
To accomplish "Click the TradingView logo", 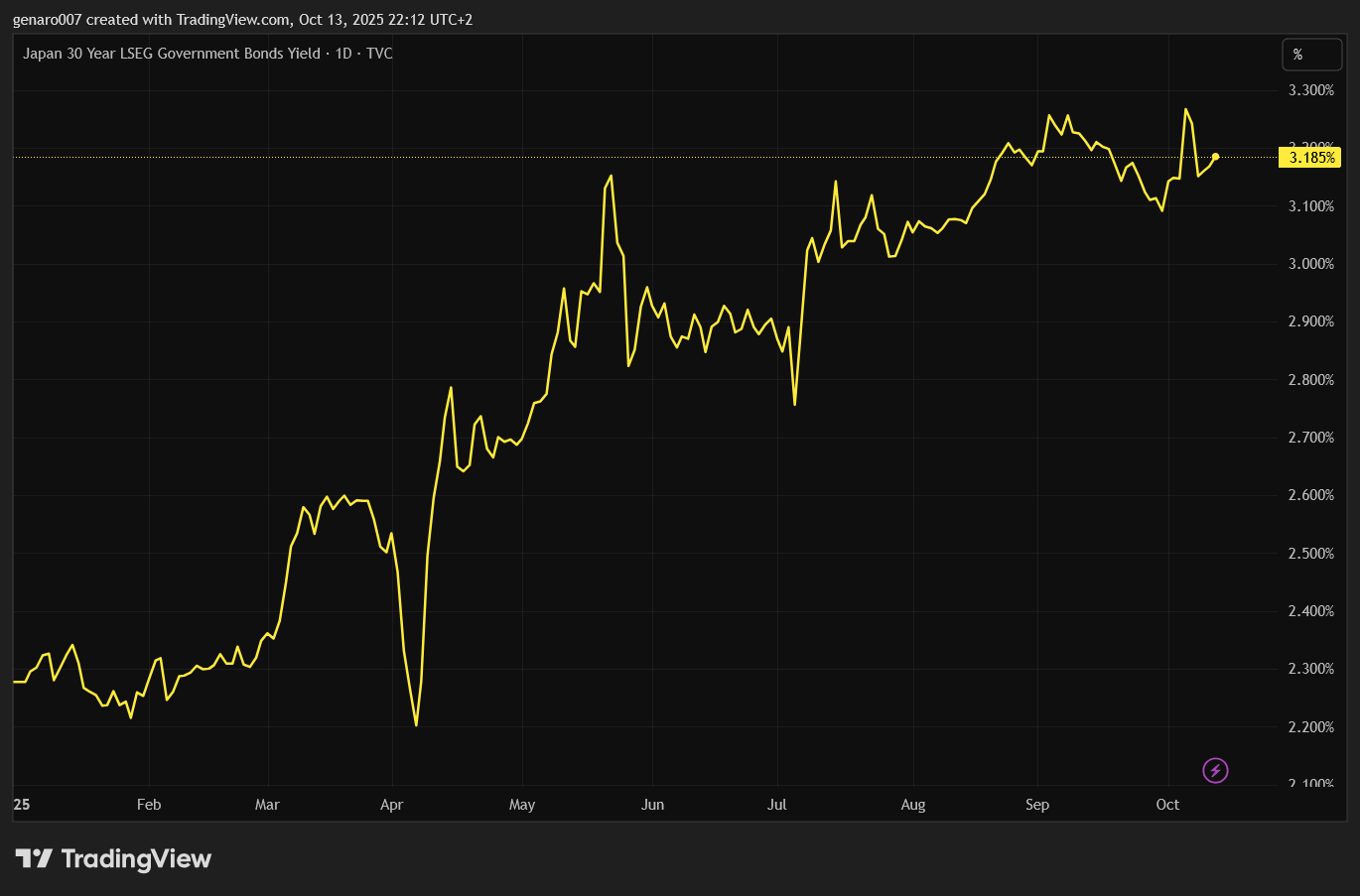I will [x=113, y=858].
